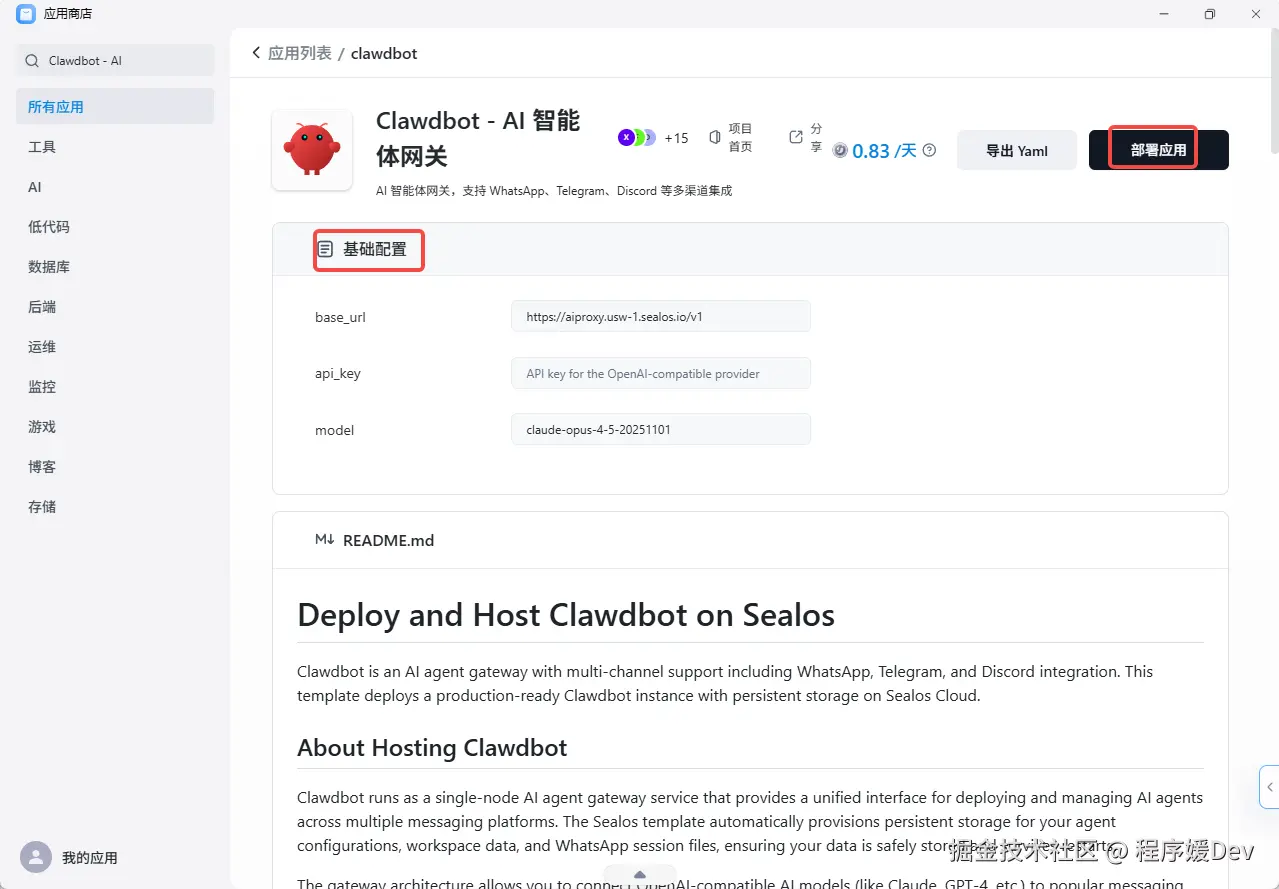Screen dimensions: 1279x889
Task: Click the README.md markdown icon
Action: [325, 540]
